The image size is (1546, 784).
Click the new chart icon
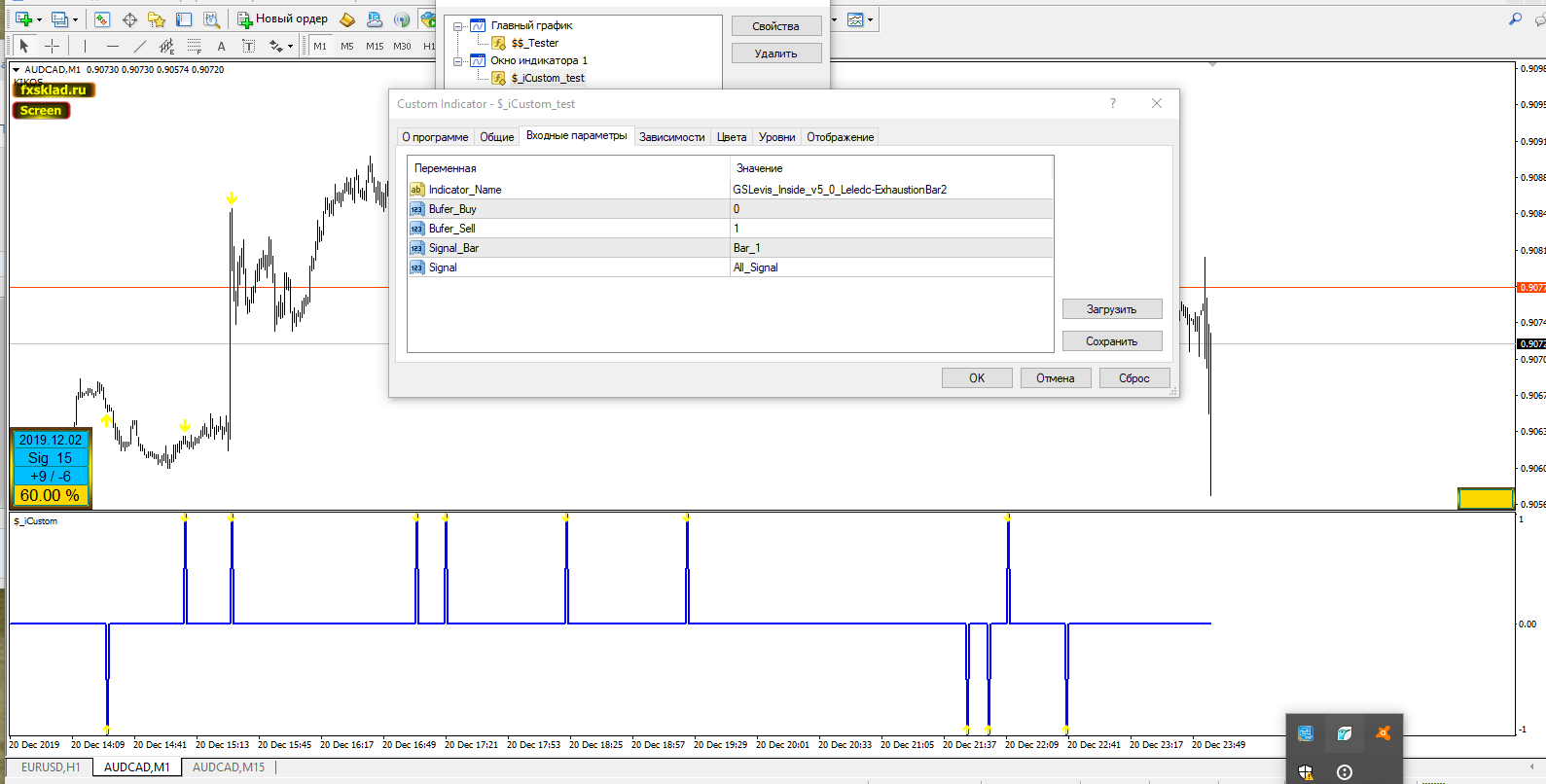click(23, 18)
